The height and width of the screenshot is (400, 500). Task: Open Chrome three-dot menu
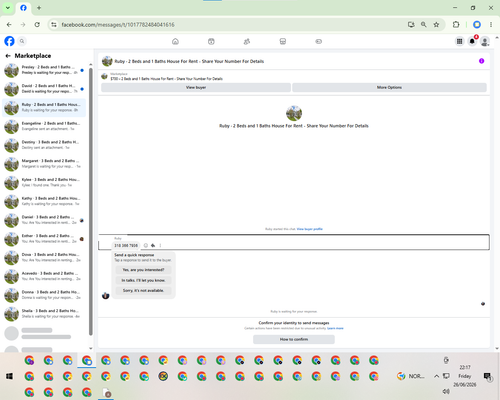tap(491, 25)
